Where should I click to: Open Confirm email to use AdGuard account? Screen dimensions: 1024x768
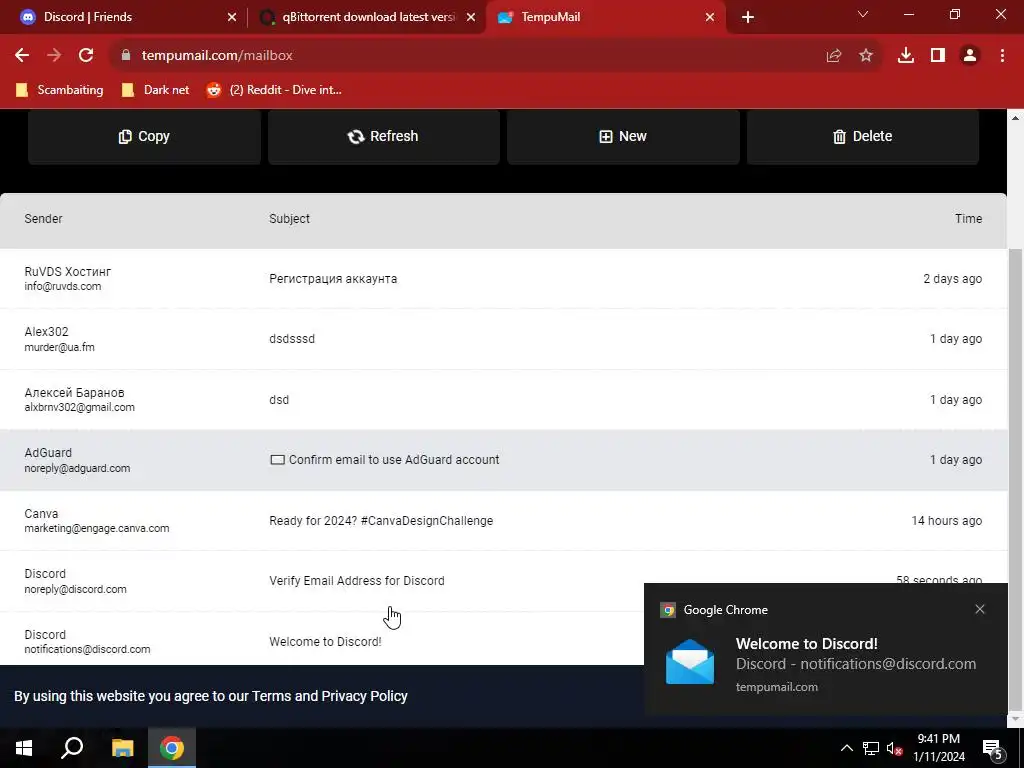pos(394,460)
